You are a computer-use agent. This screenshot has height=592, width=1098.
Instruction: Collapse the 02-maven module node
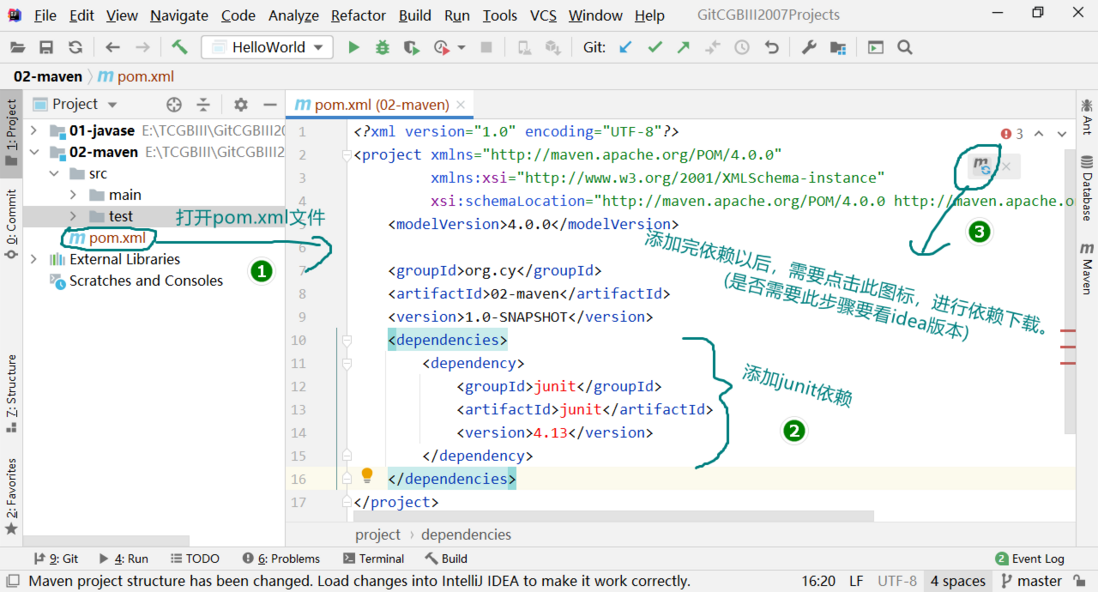(x=34, y=152)
